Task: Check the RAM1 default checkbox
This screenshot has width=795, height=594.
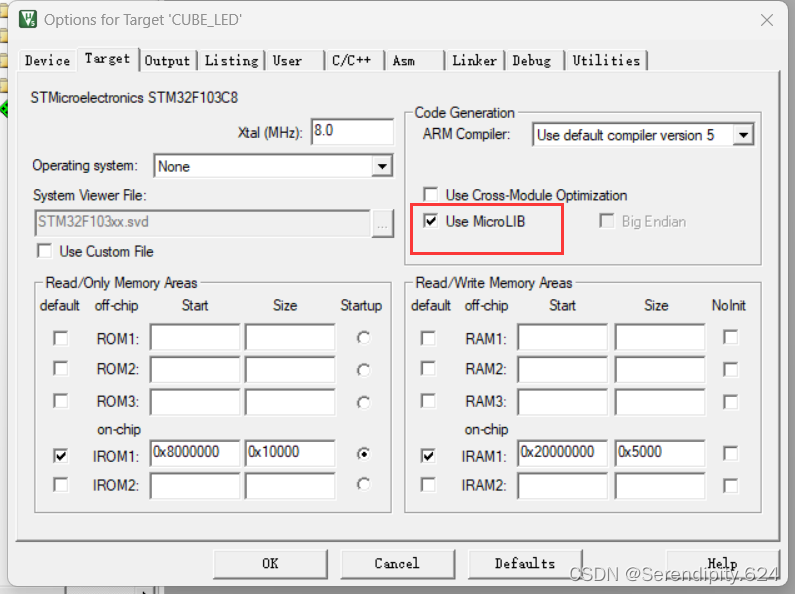Action: [428, 338]
